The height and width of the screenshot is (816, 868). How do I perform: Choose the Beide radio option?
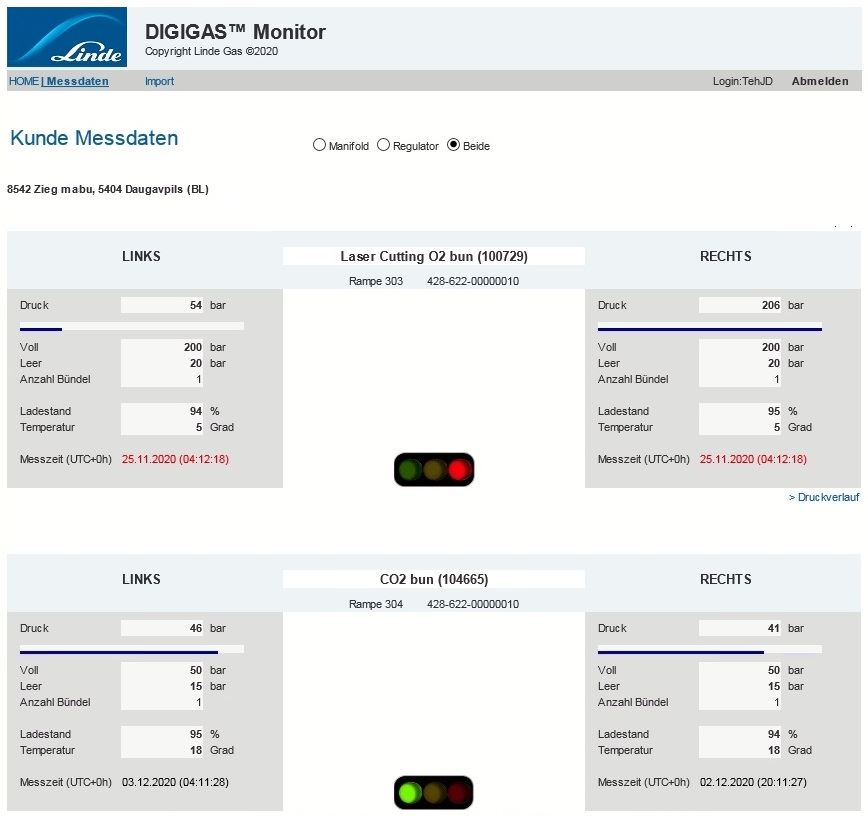point(454,145)
